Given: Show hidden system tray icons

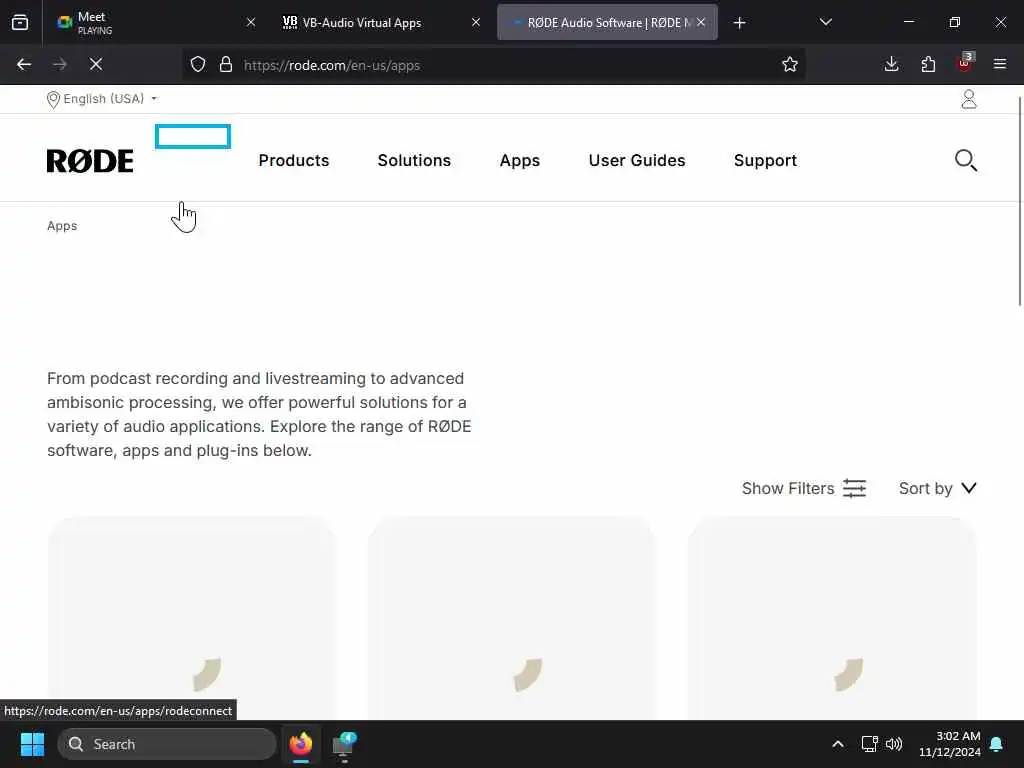Looking at the screenshot, I should 838,744.
